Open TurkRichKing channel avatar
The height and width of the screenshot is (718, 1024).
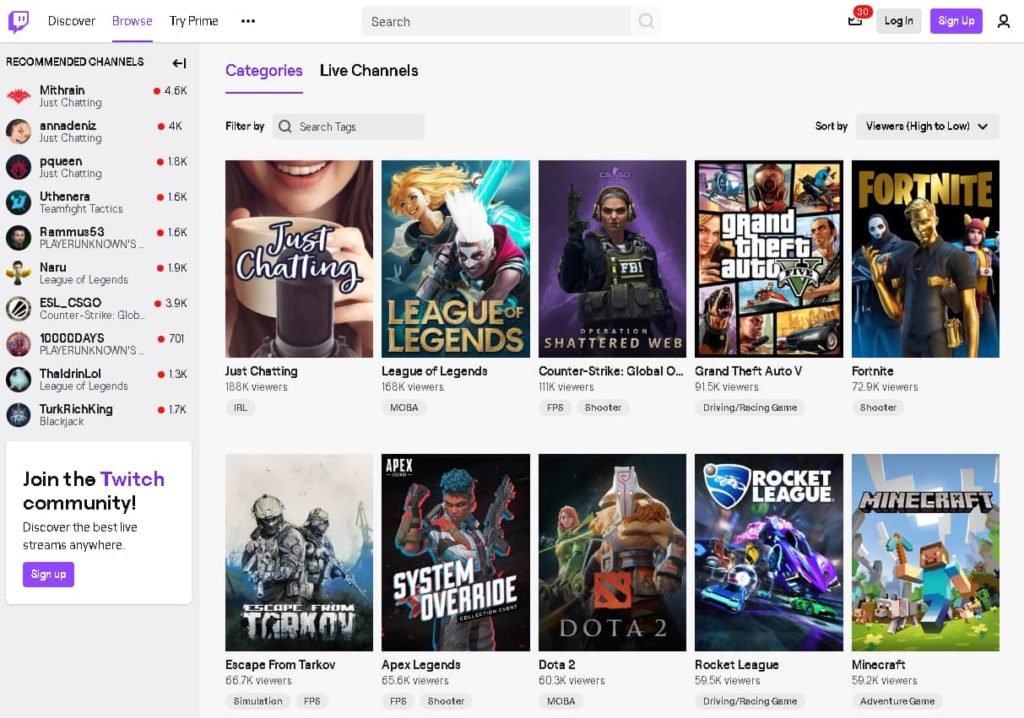pyautogui.click(x=18, y=415)
